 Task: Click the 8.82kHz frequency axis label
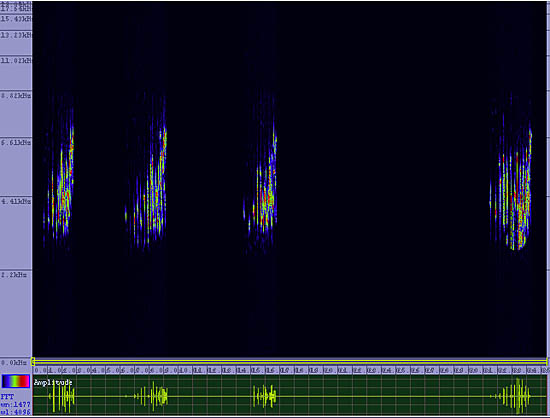point(16,95)
